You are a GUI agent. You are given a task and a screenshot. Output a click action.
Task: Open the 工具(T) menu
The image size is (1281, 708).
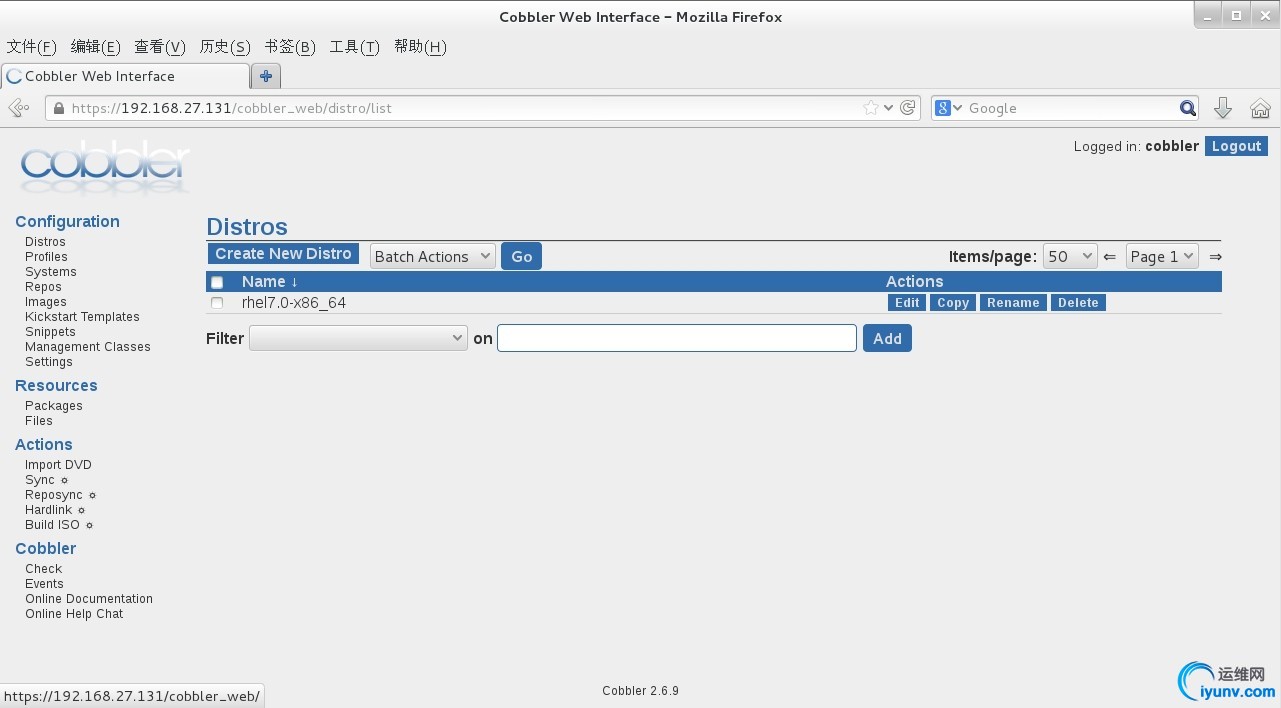[x=355, y=47]
